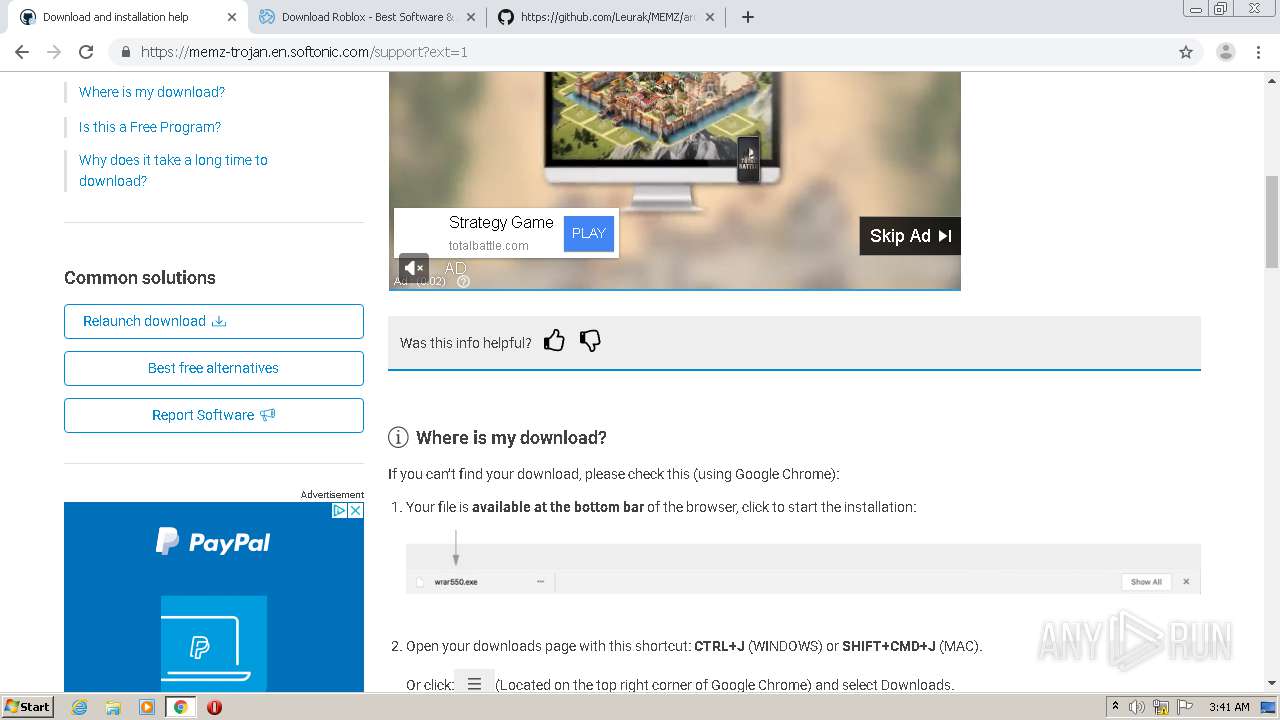1280x720 pixels.
Task: Click the video ad progress bar
Action: [674, 289]
